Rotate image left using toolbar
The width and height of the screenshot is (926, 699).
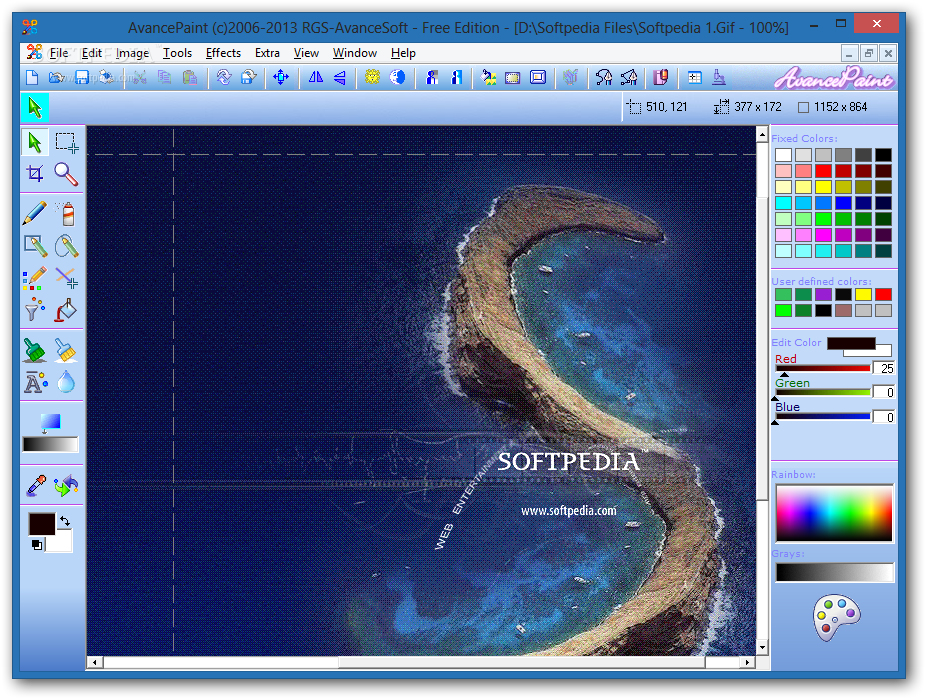coord(223,77)
